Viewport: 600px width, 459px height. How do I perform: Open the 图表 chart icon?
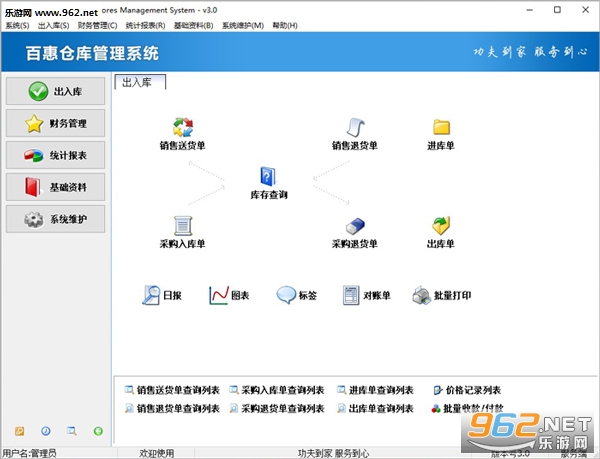(x=219, y=295)
